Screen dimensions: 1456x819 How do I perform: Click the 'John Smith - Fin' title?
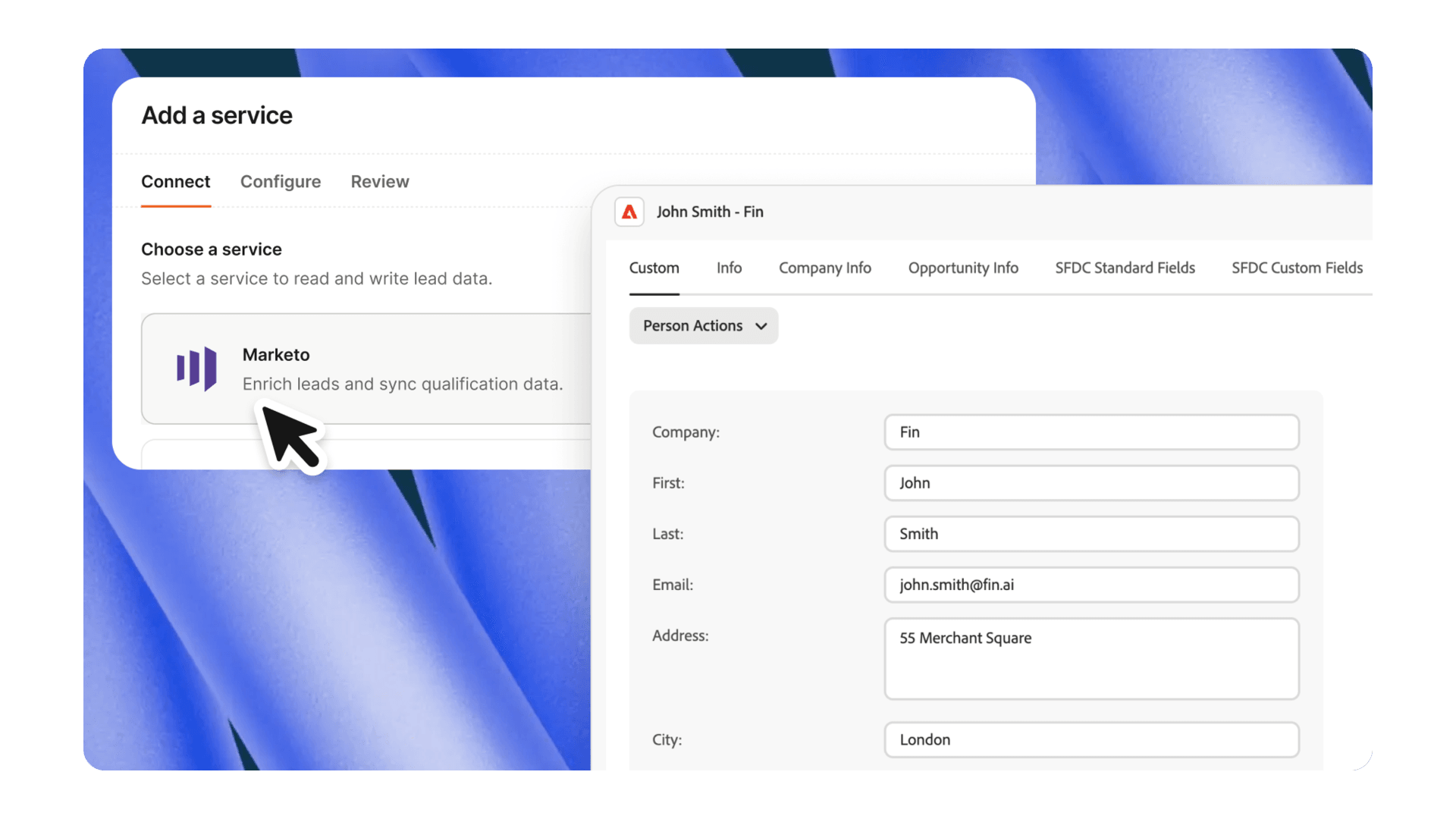[x=710, y=212]
